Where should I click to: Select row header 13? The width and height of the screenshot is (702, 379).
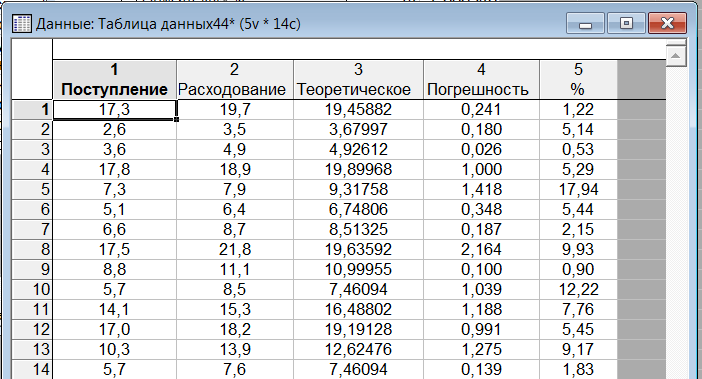tap(32, 349)
